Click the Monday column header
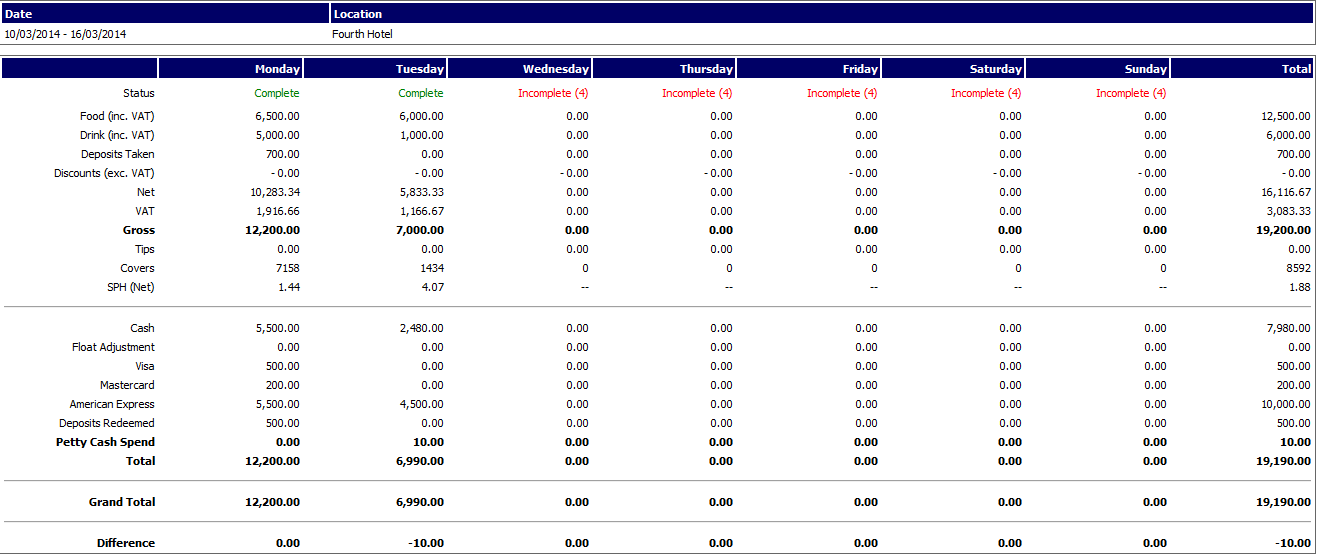 coord(277,69)
